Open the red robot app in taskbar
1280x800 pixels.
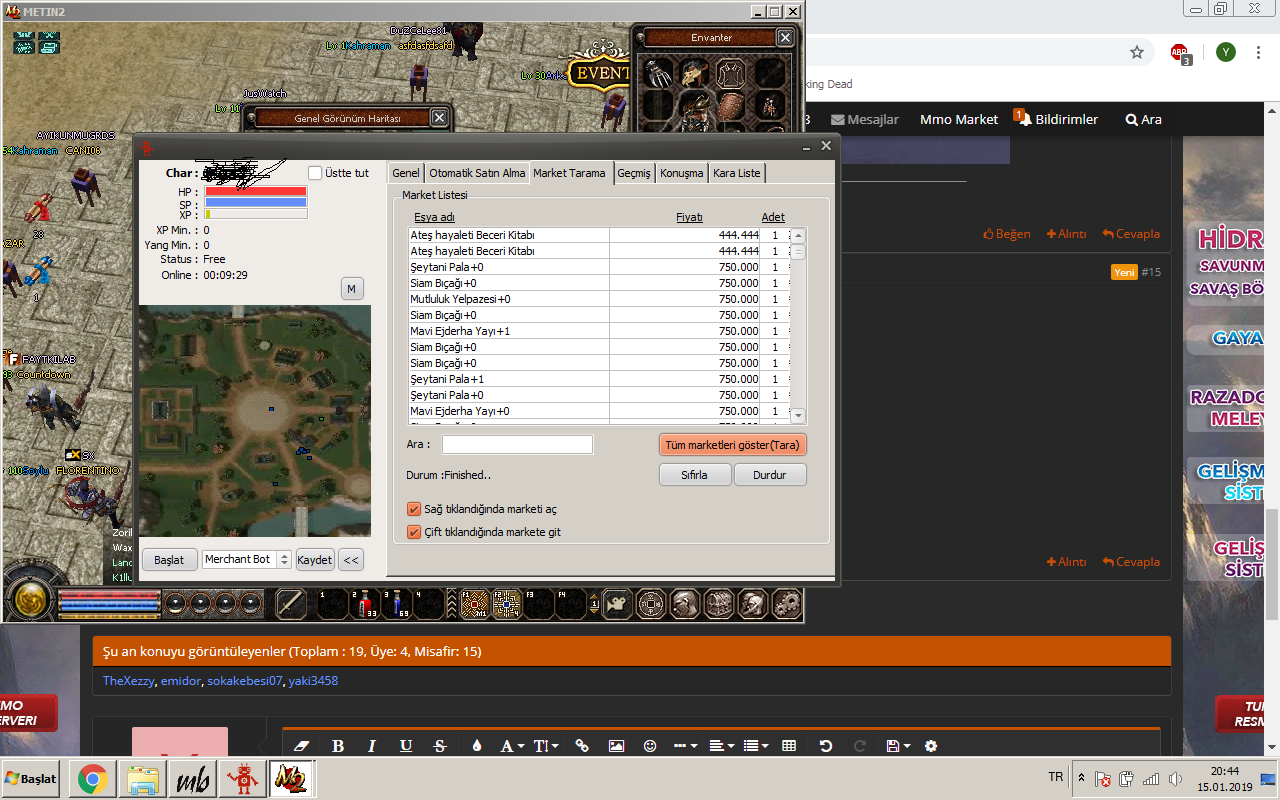pos(241,778)
